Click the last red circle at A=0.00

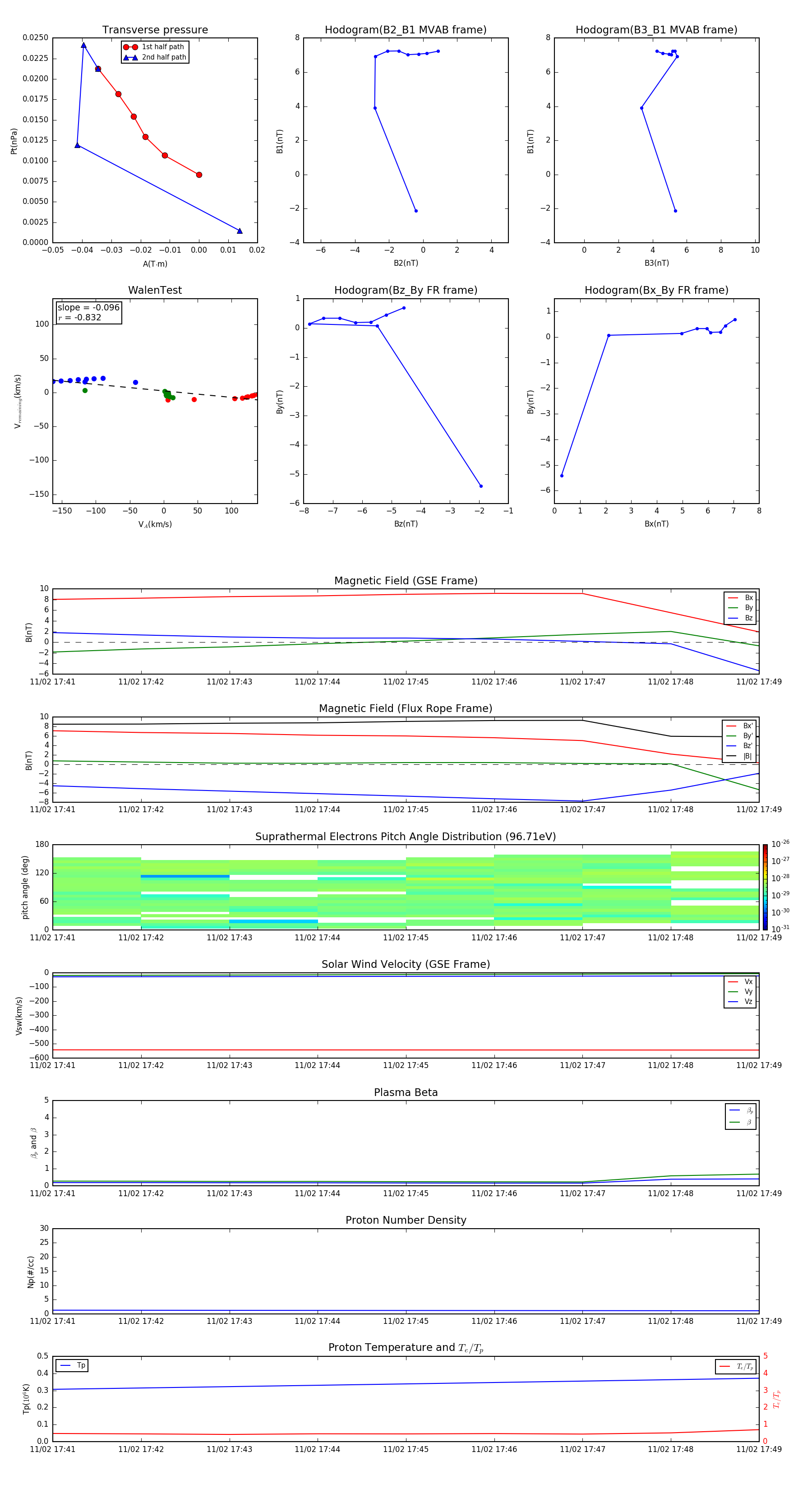click(199, 175)
